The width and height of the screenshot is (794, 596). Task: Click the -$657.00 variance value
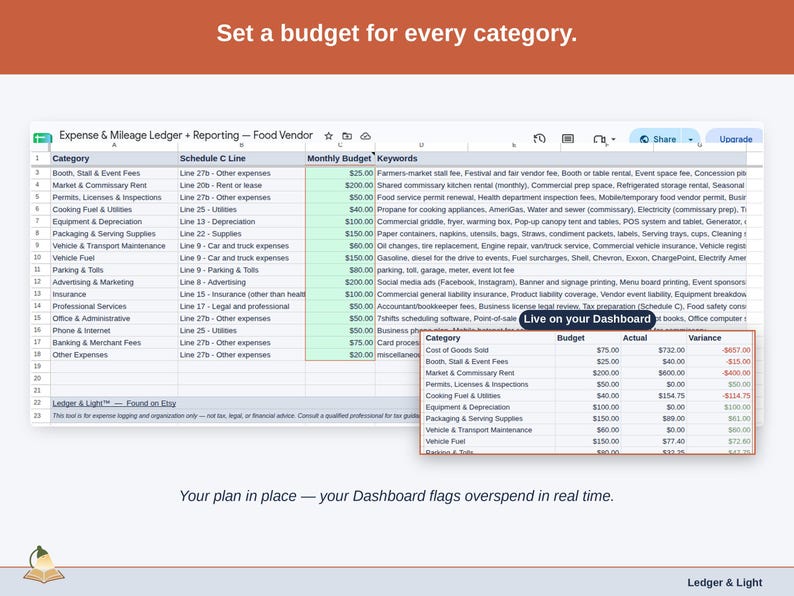(x=736, y=350)
